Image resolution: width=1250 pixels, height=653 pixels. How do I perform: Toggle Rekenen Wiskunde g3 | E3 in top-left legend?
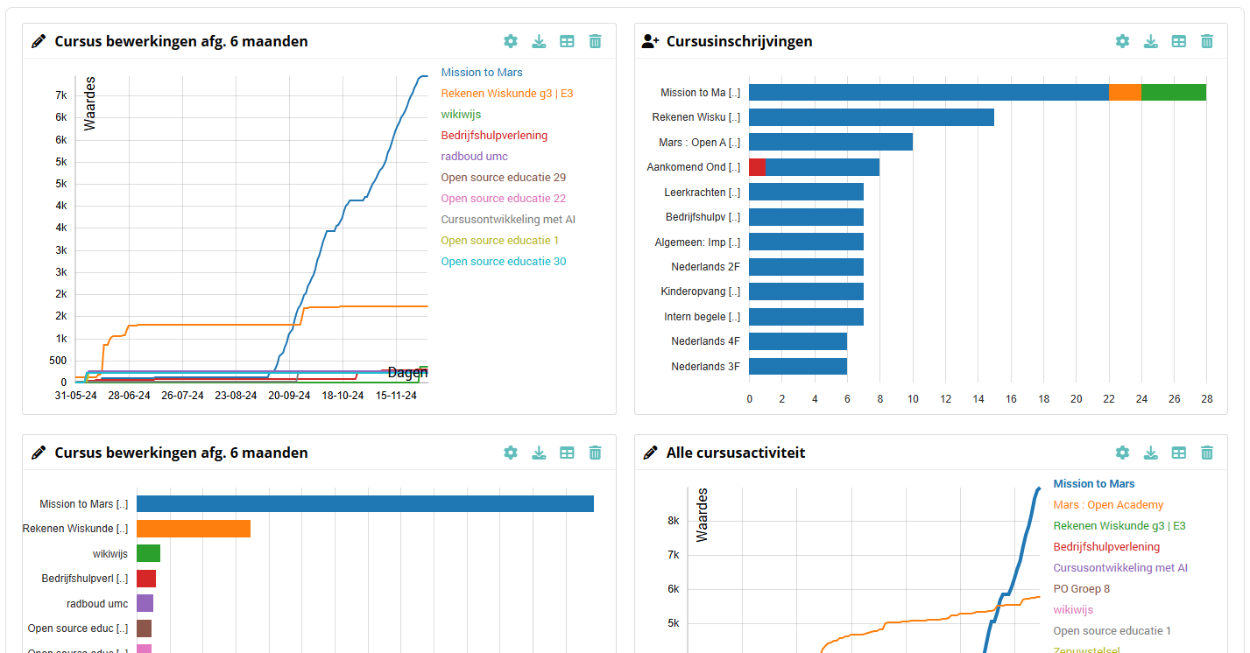(506, 93)
